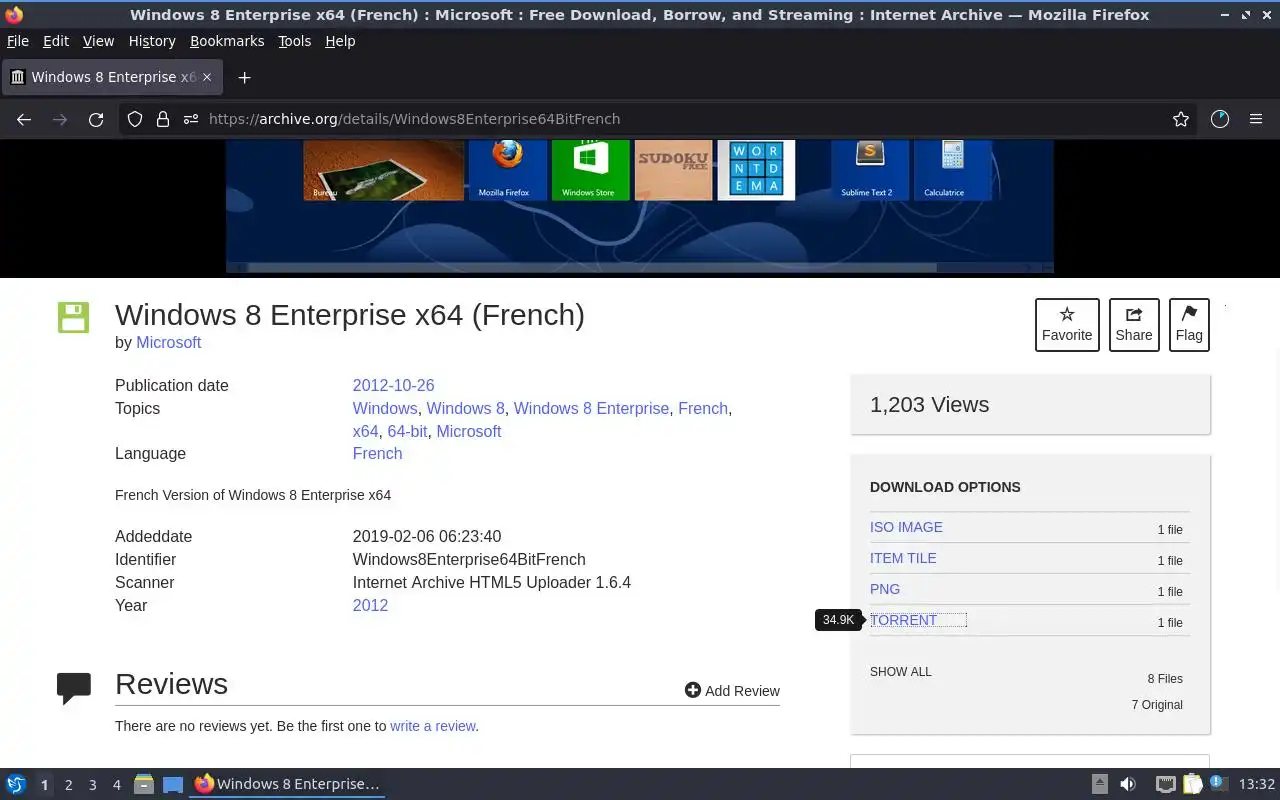Open the Year 2012 link
The width and height of the screenshot is (1280, 800).
(x=370, y=605)
